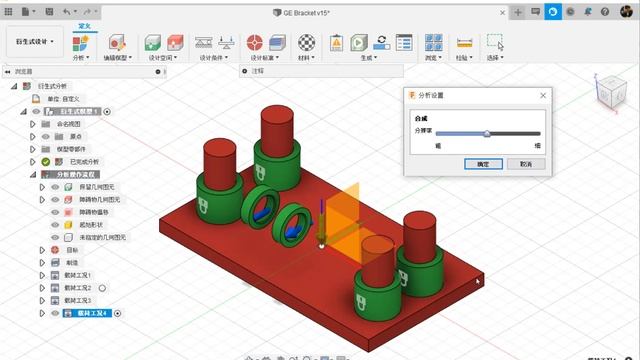Click the 分辨率 slider handle

[487, 133]
